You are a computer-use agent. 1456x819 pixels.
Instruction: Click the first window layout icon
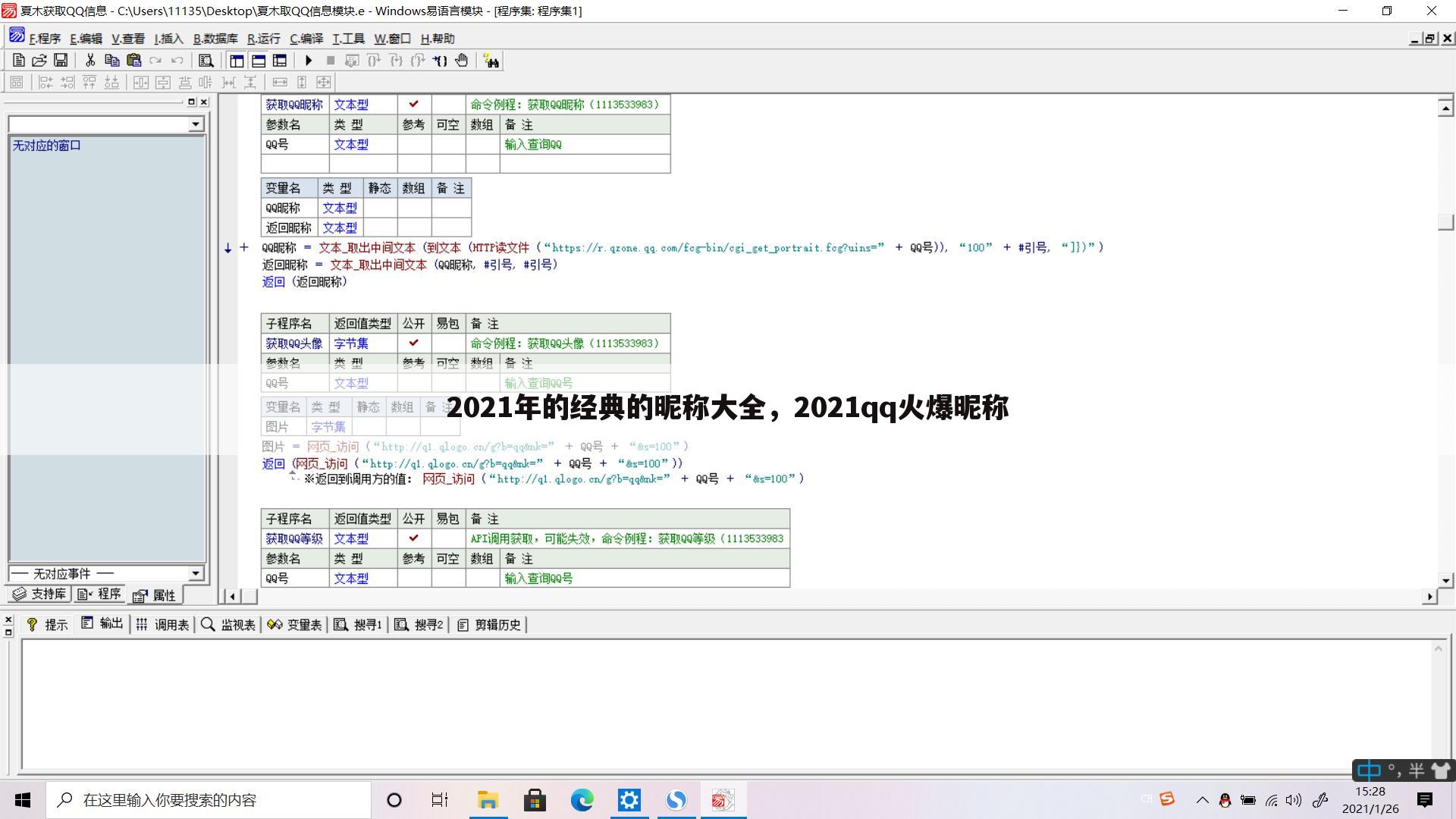pos(237,61)
